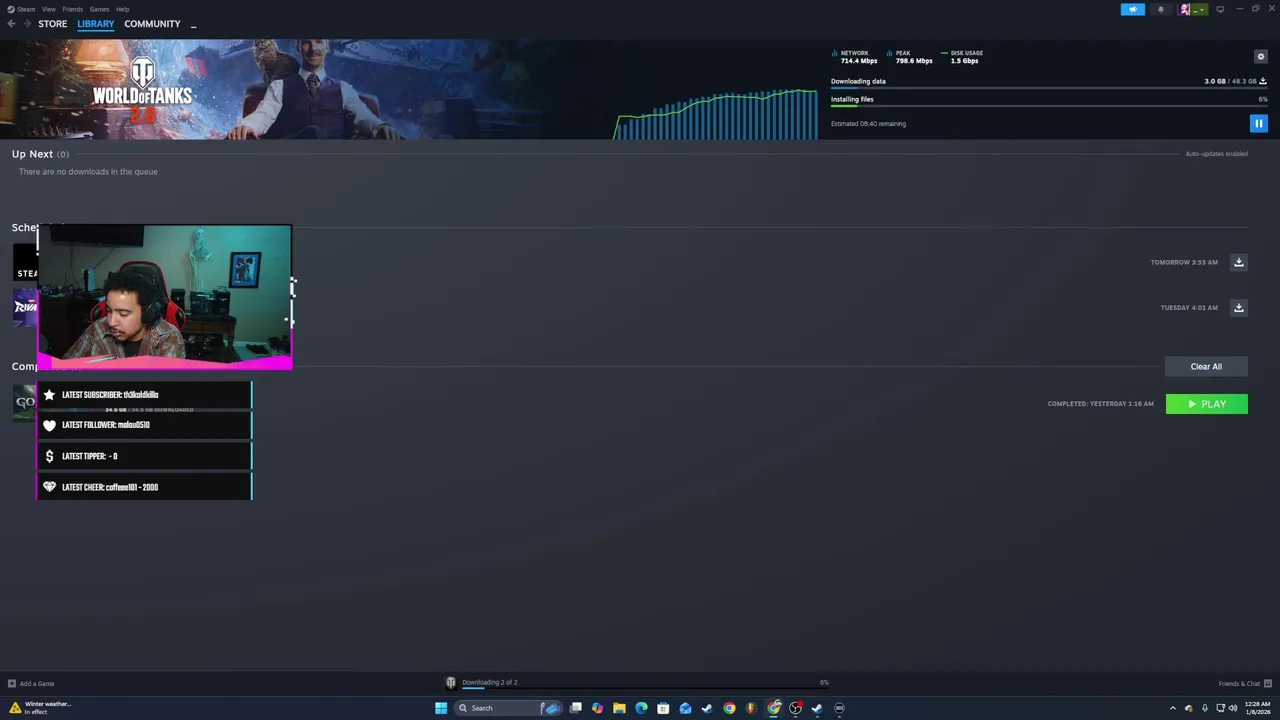Viewport: 1280px width, 720px height.
Task: Click the Network 714.4 Mbps stat
Action: pos(856,57)
